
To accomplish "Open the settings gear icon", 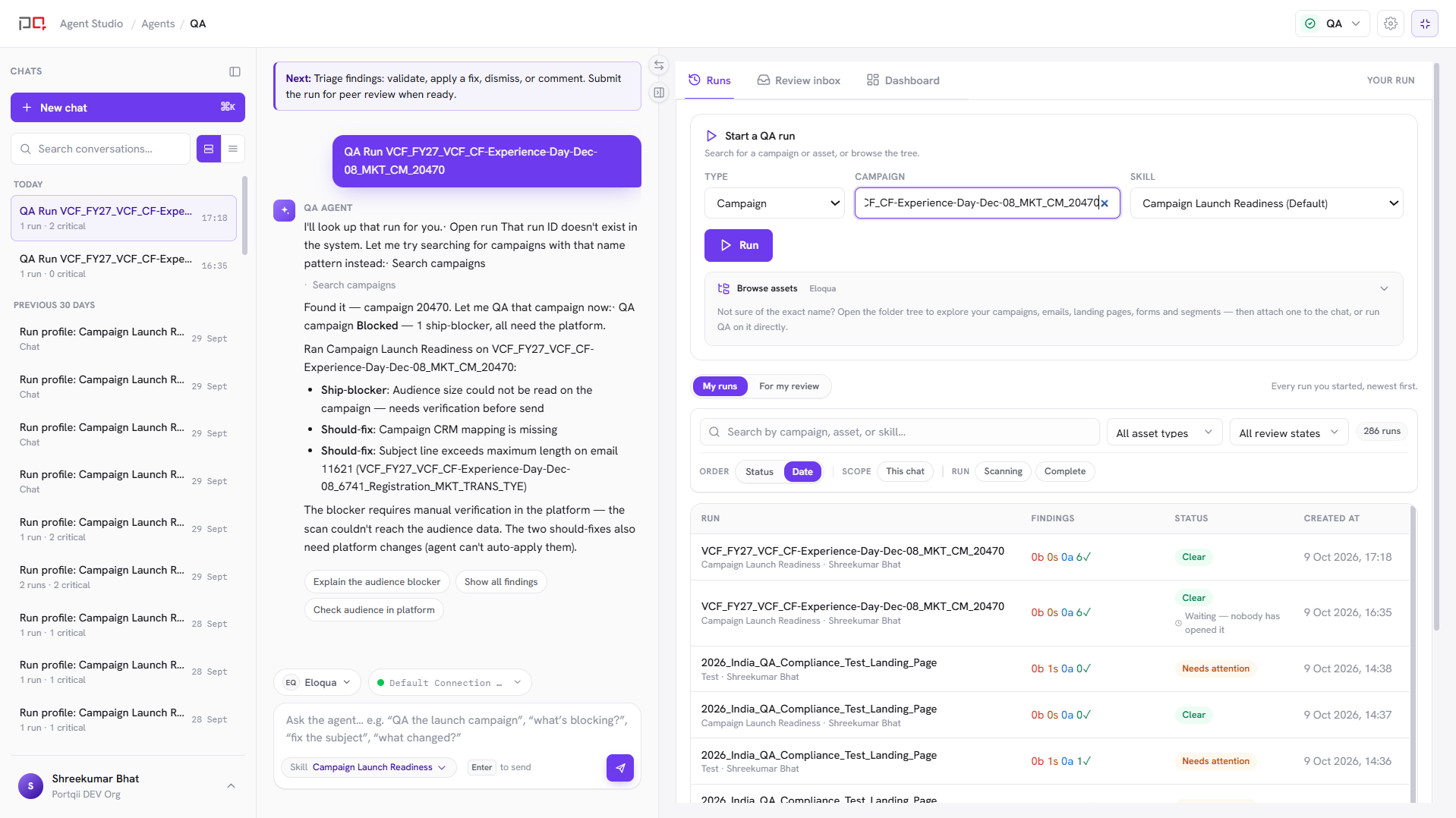I will coord(1390,24).
